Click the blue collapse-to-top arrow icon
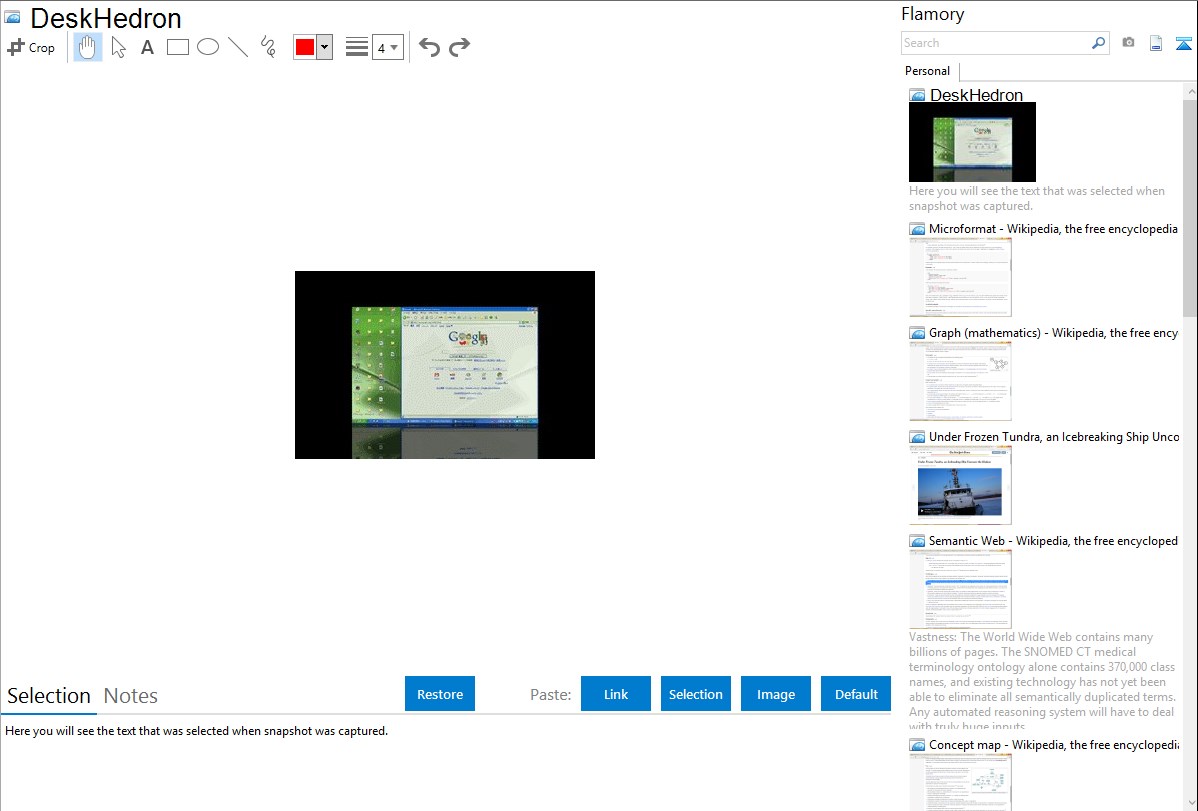Viewport: 1198px width, 811px height. (1184, 43)
